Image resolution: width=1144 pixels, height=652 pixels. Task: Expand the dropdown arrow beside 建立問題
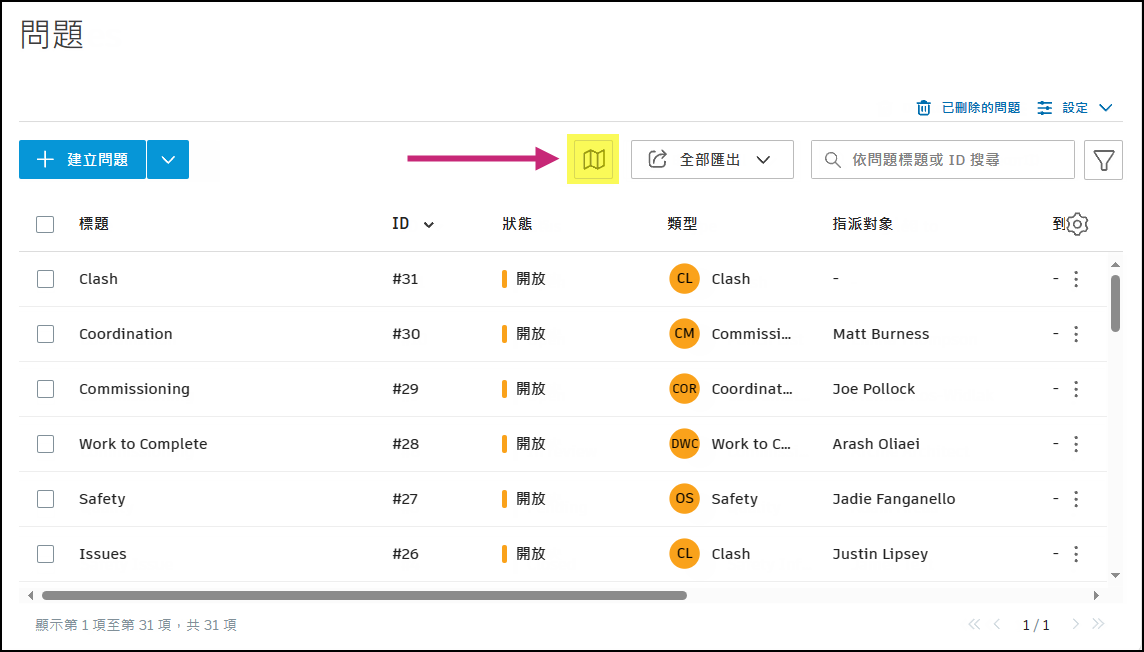tap(168, 160)
